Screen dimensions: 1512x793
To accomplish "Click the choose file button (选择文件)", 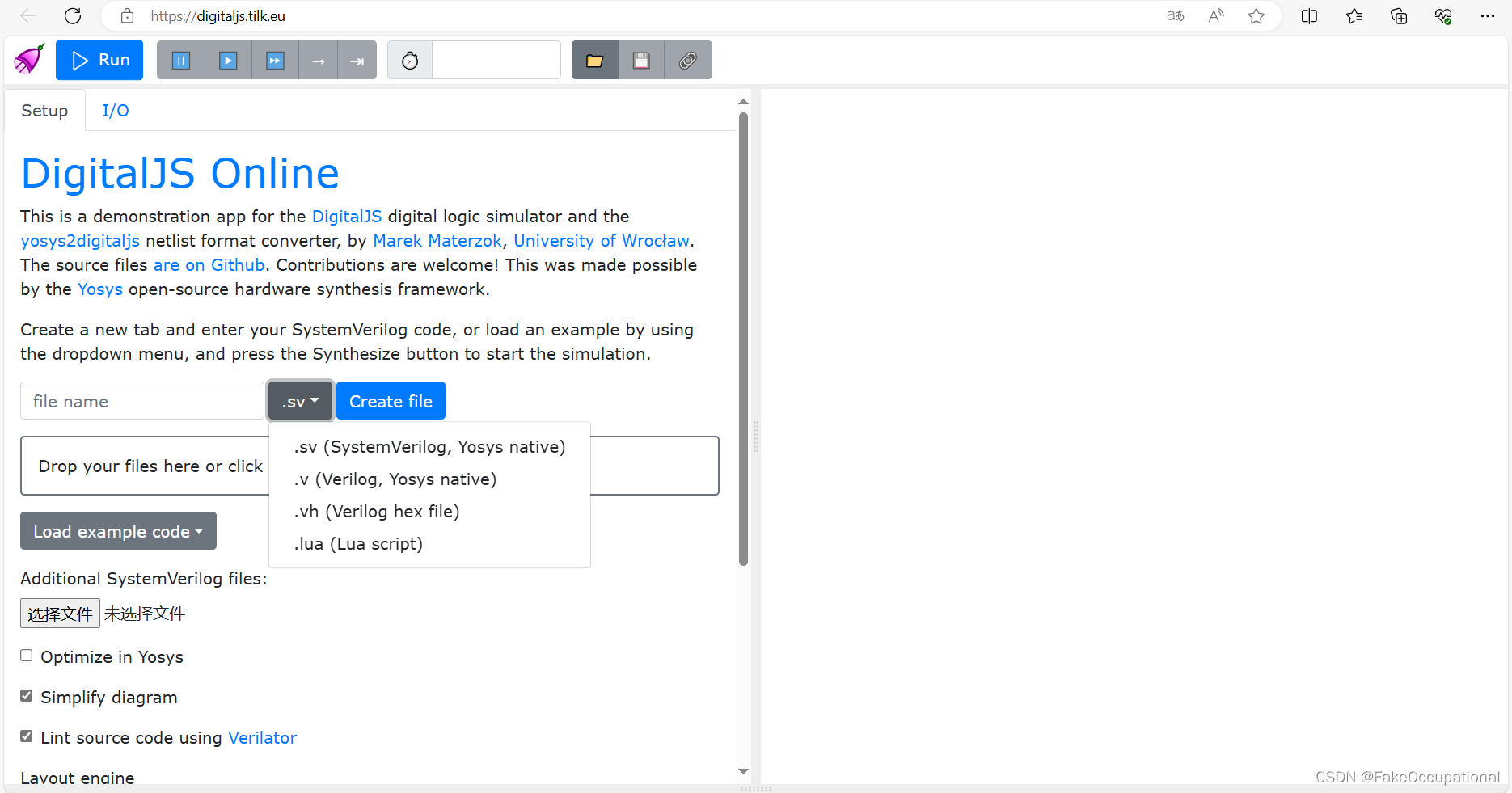I will point(60,614).
